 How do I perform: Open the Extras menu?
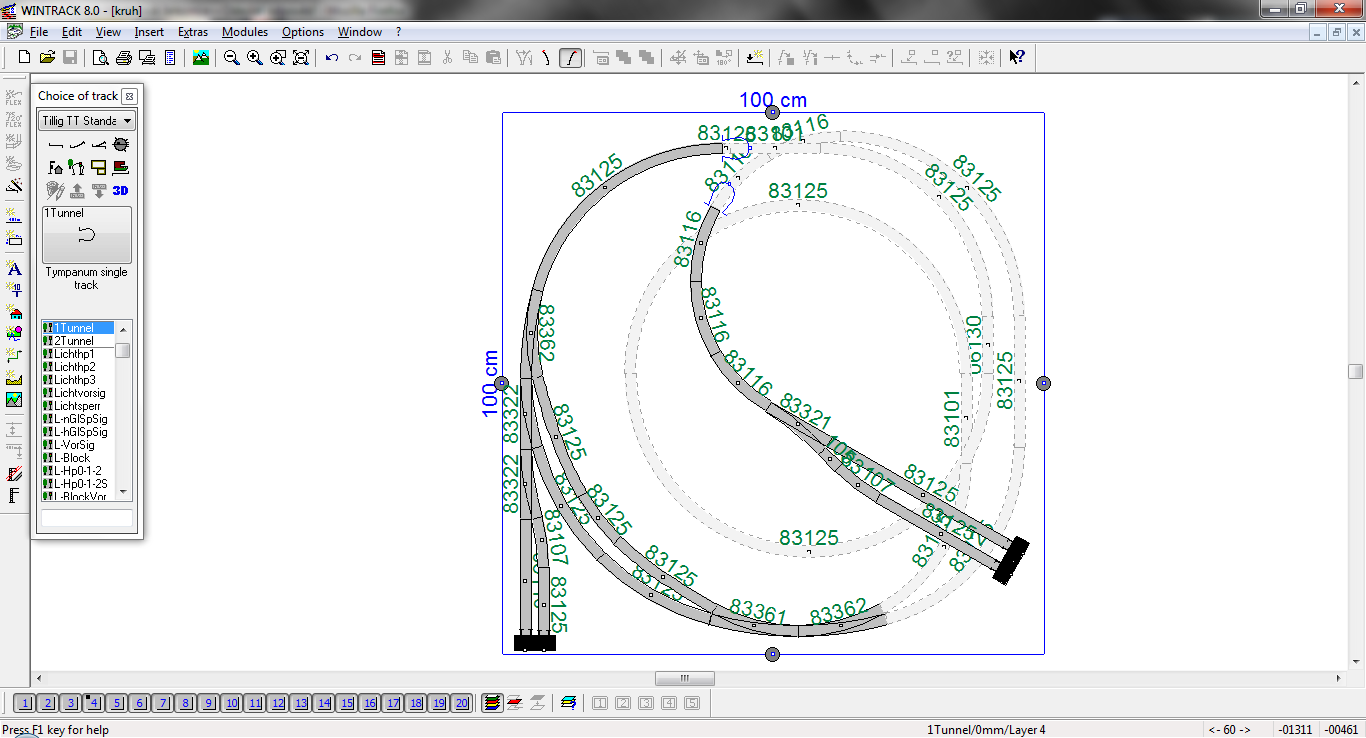(192, 32)
